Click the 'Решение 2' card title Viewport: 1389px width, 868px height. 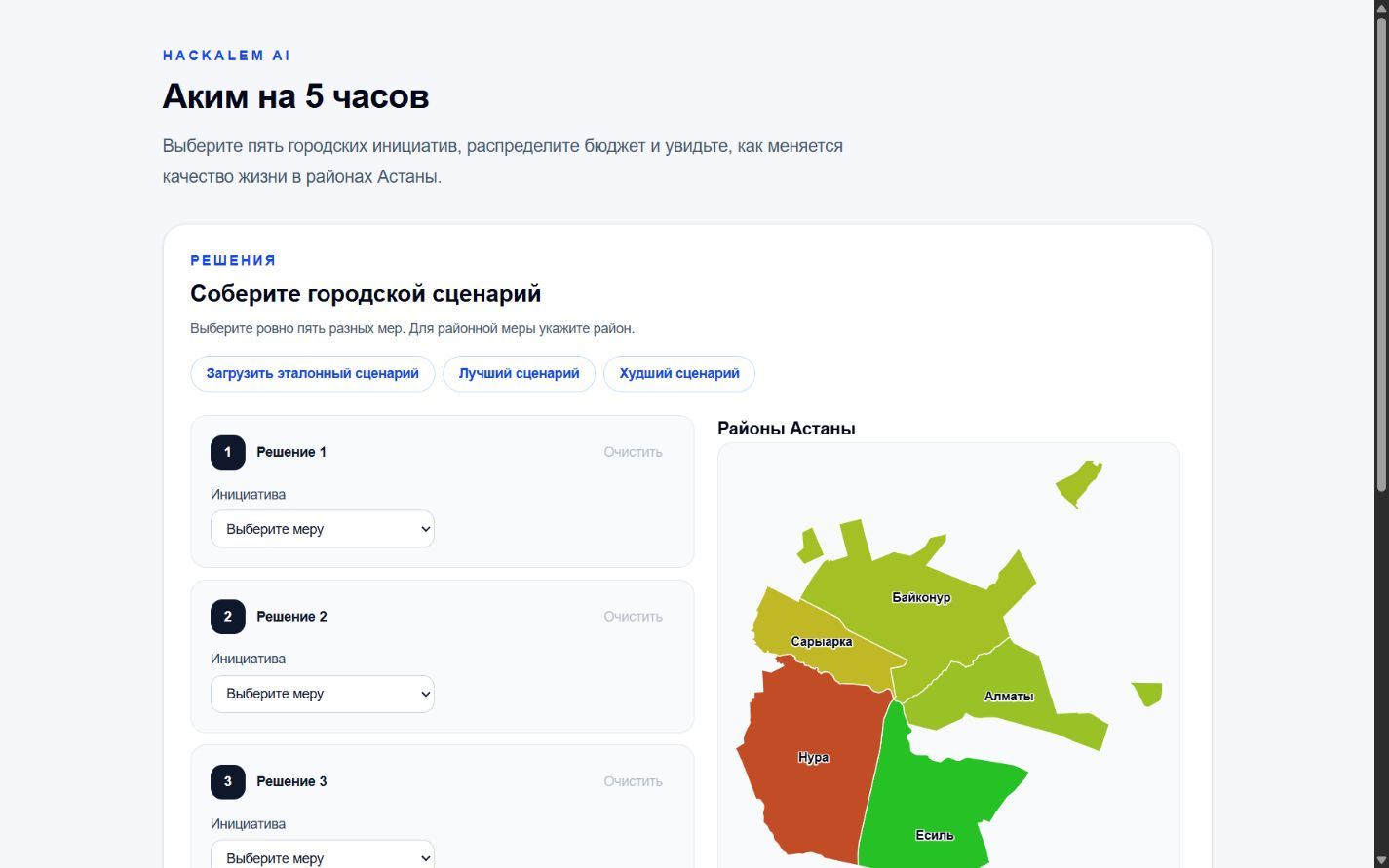[291, 617]
